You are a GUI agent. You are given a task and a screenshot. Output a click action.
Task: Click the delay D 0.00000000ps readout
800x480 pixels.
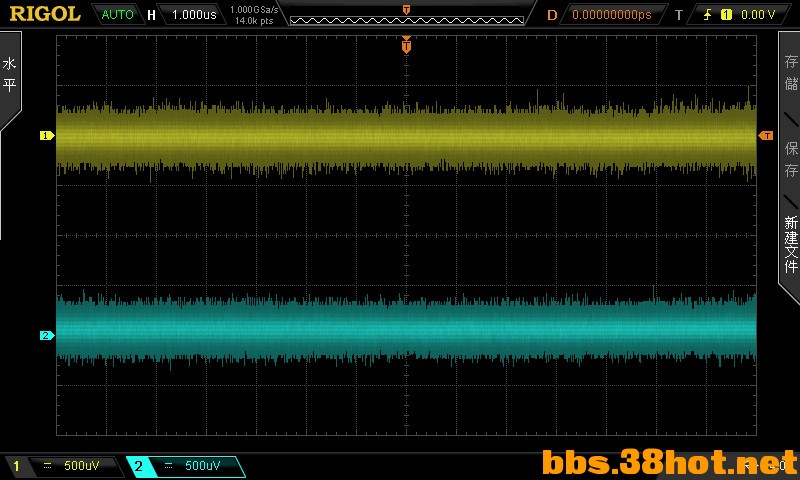point(612,15)
